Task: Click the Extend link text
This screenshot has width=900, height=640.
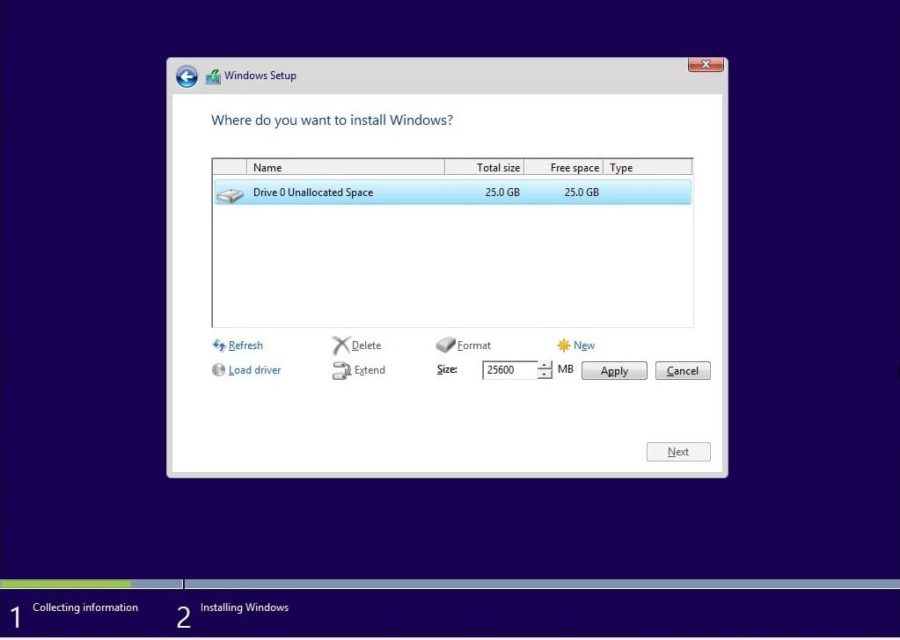Action: click(370, 370)
